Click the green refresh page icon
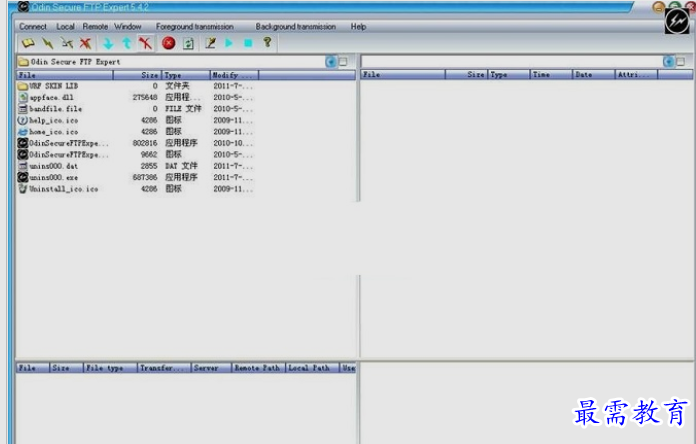 (x=189, y=44)
